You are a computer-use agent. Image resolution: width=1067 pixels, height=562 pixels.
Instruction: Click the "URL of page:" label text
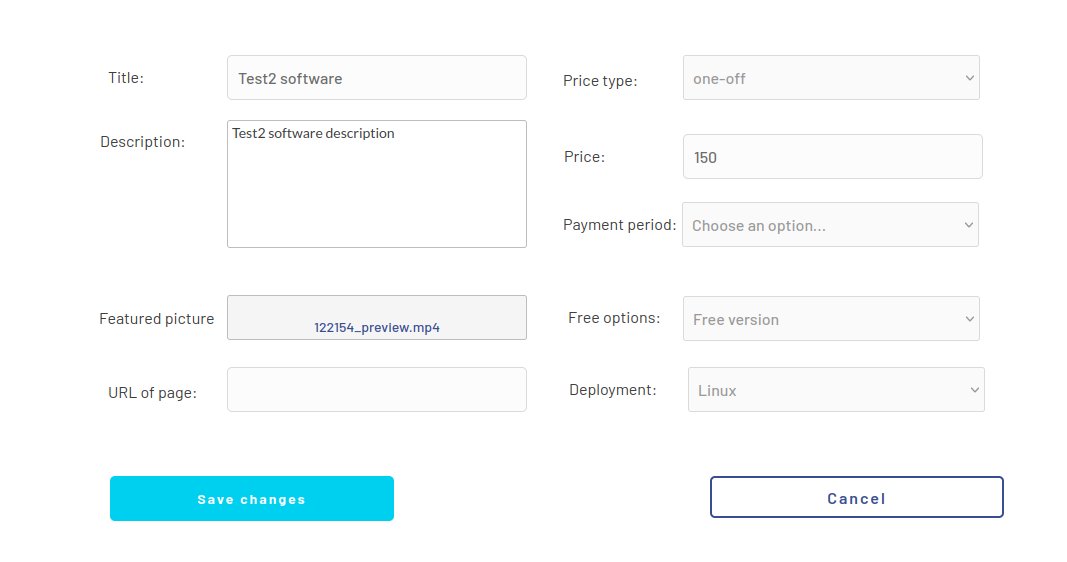152,393
